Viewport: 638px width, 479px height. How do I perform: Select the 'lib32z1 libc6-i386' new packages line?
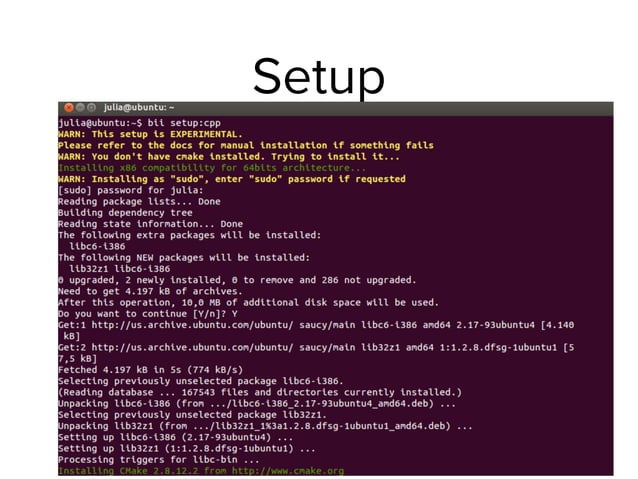120,269
